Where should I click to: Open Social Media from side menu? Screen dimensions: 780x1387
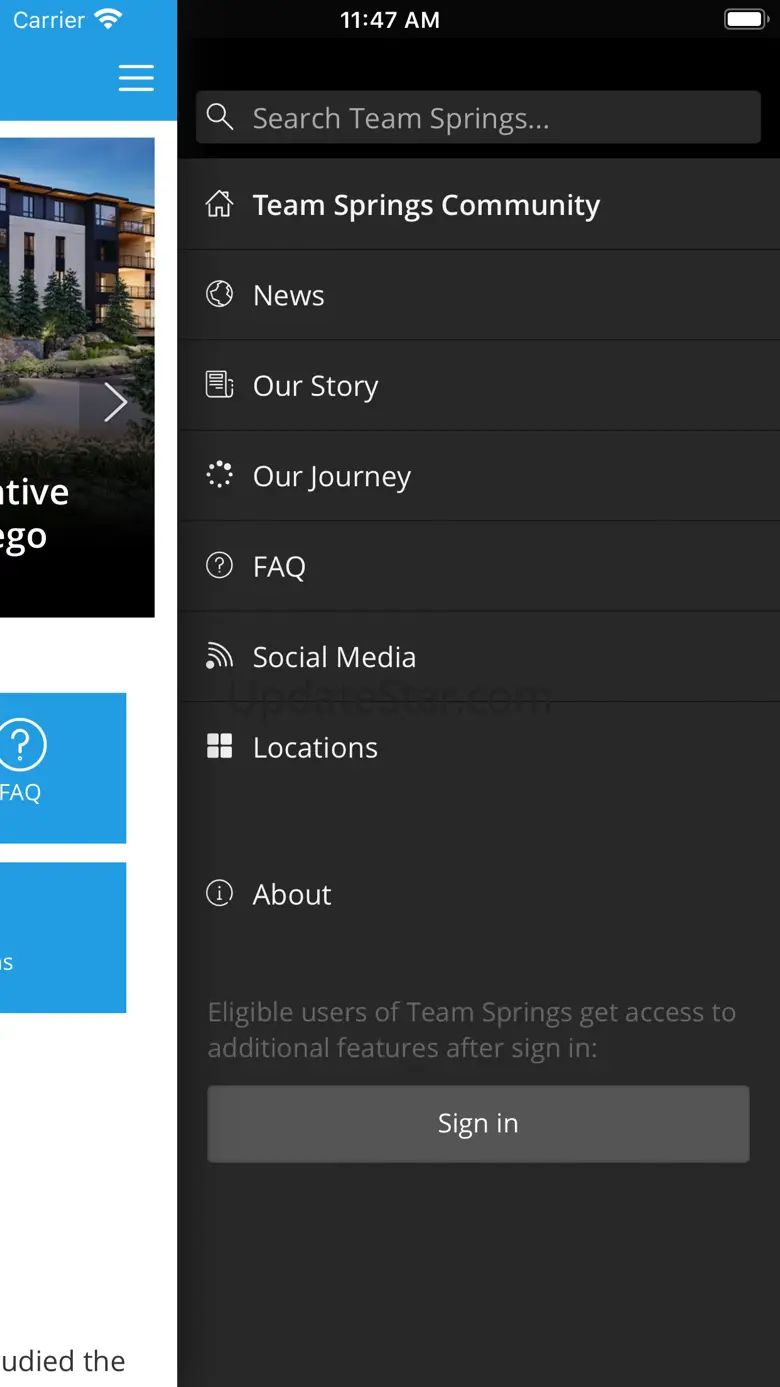(x=334, y=657)
